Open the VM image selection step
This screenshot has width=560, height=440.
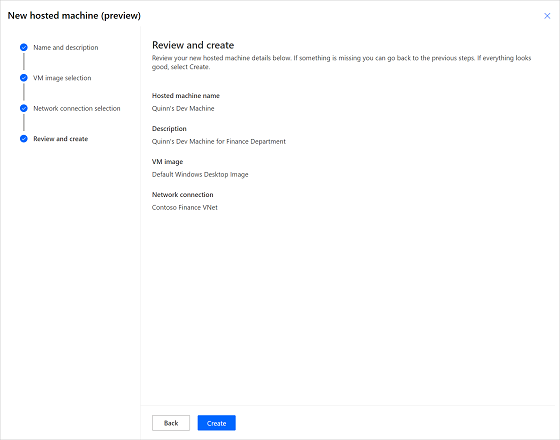62,78
